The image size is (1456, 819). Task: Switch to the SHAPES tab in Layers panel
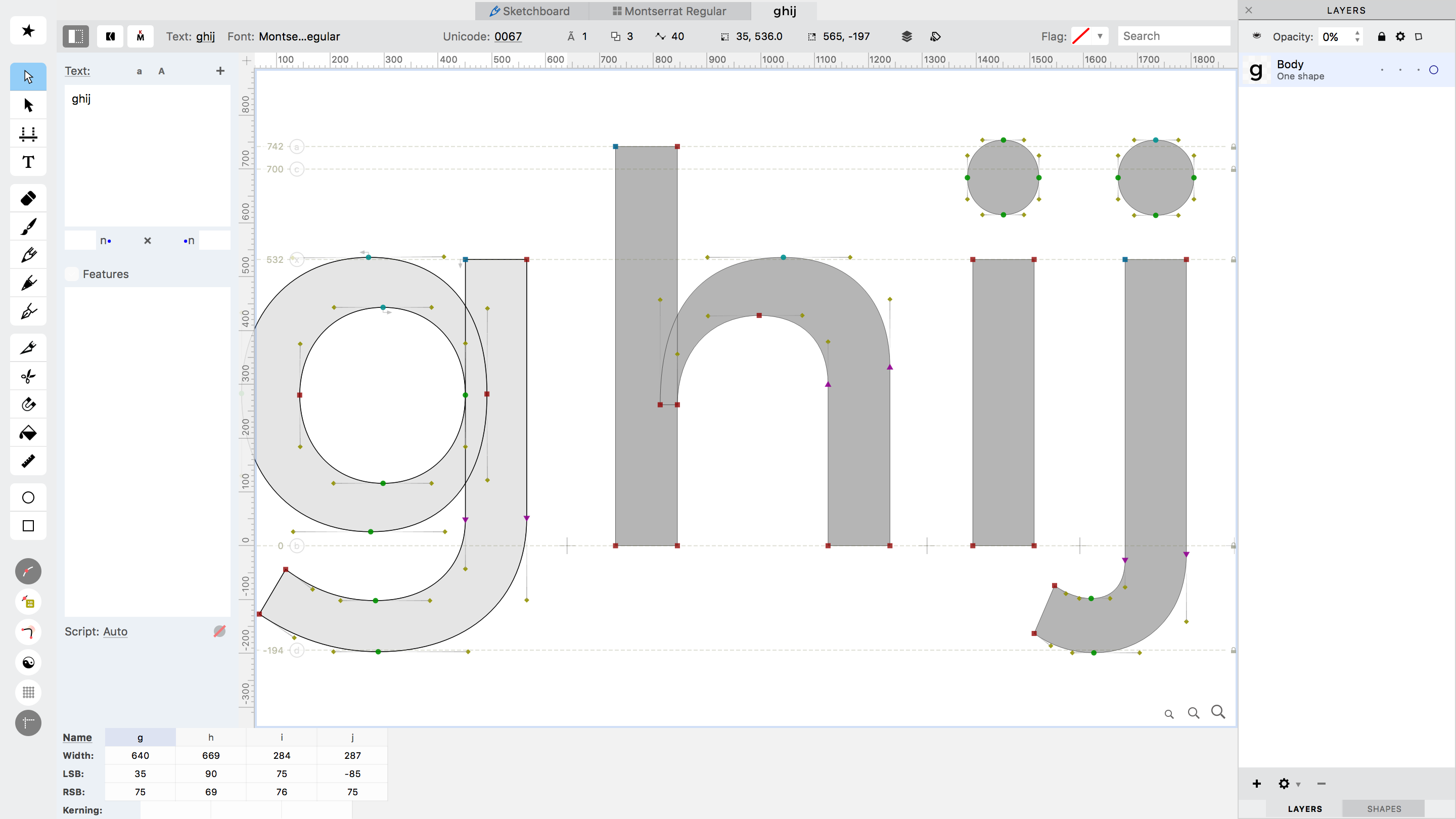pyautogui.click(x=1383, y=808)
